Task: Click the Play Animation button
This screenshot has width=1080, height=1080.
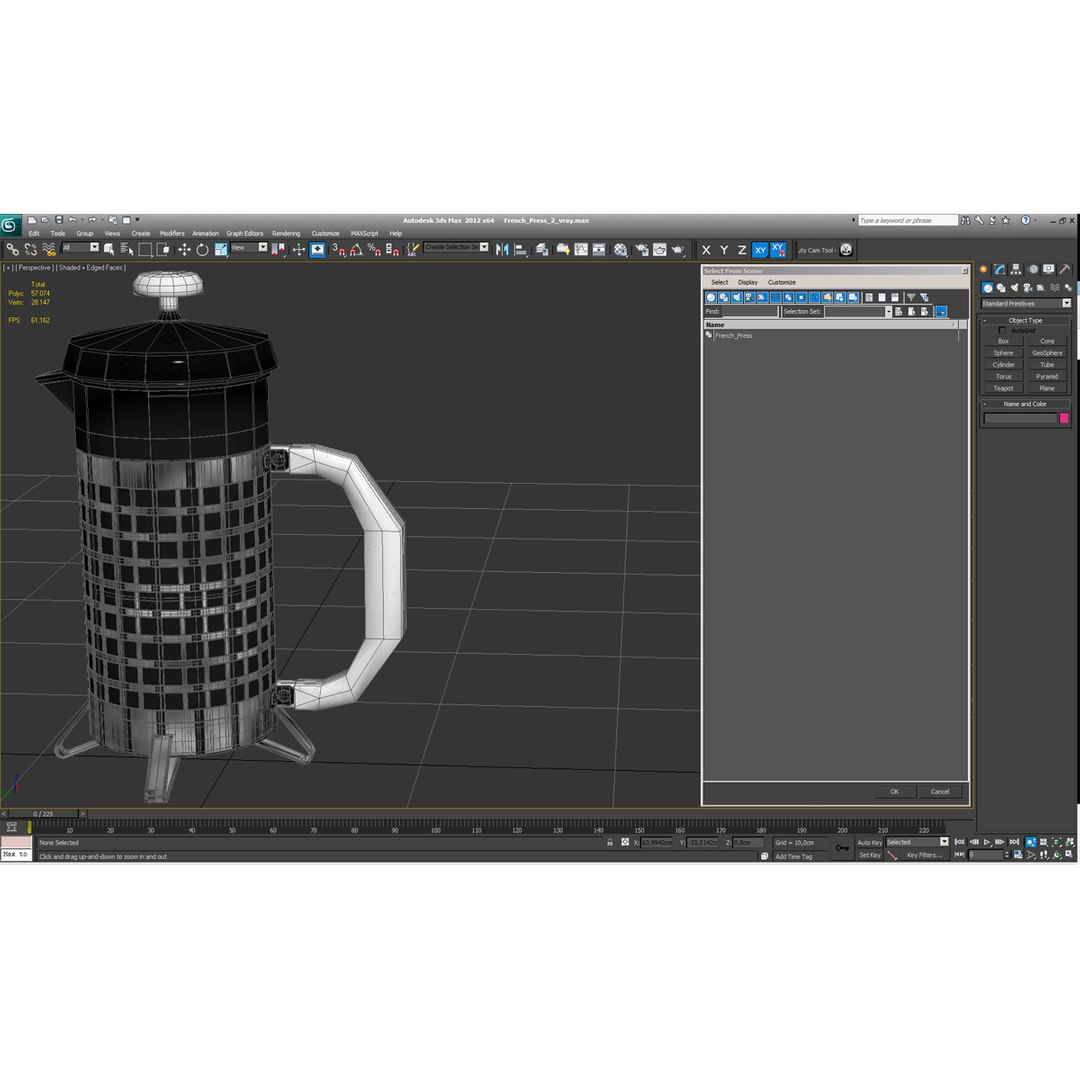Action: click(x=987, y=842)
